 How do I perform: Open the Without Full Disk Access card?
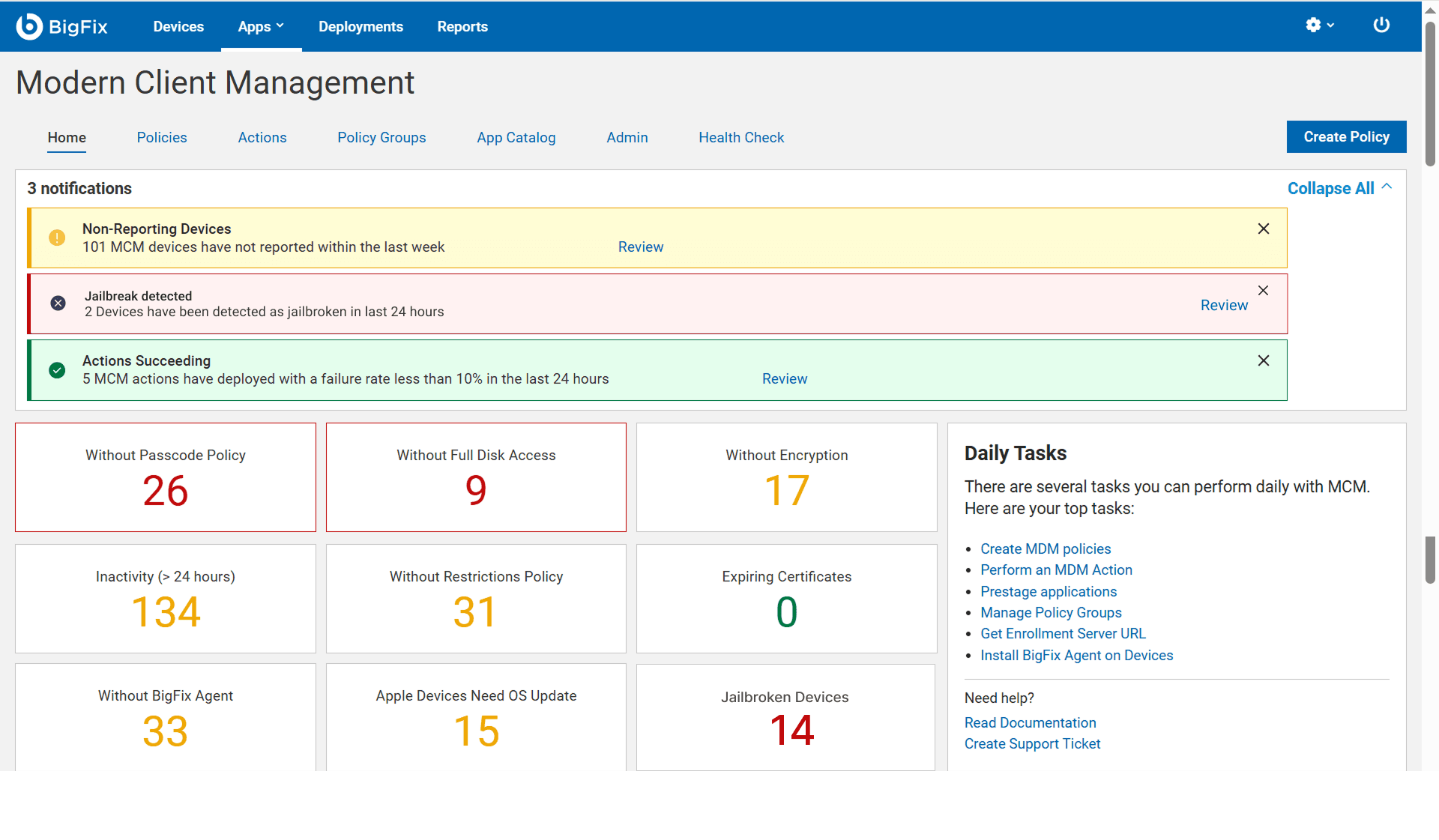coord(476,477)
